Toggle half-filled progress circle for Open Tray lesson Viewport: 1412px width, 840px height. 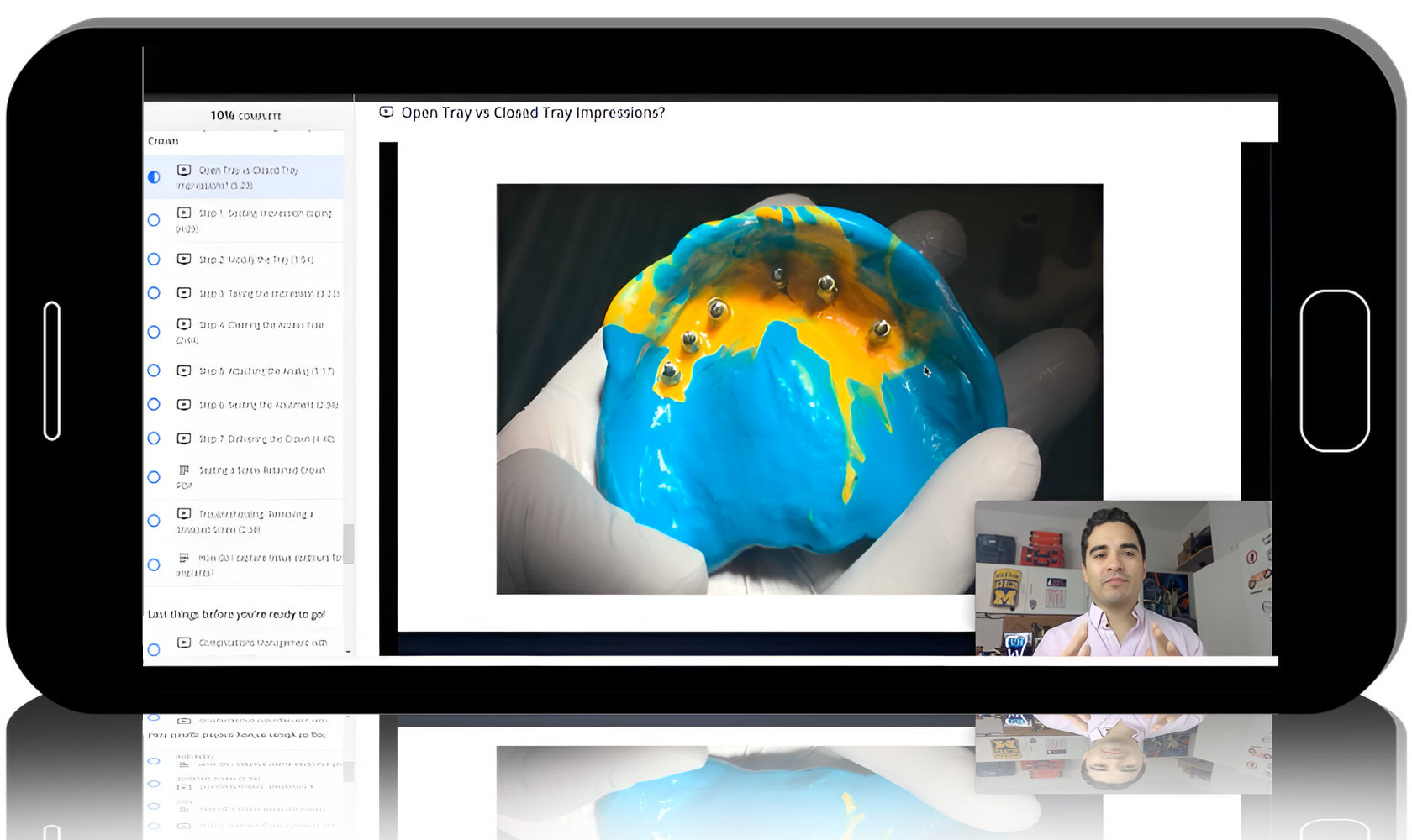[x=154, y=177]
